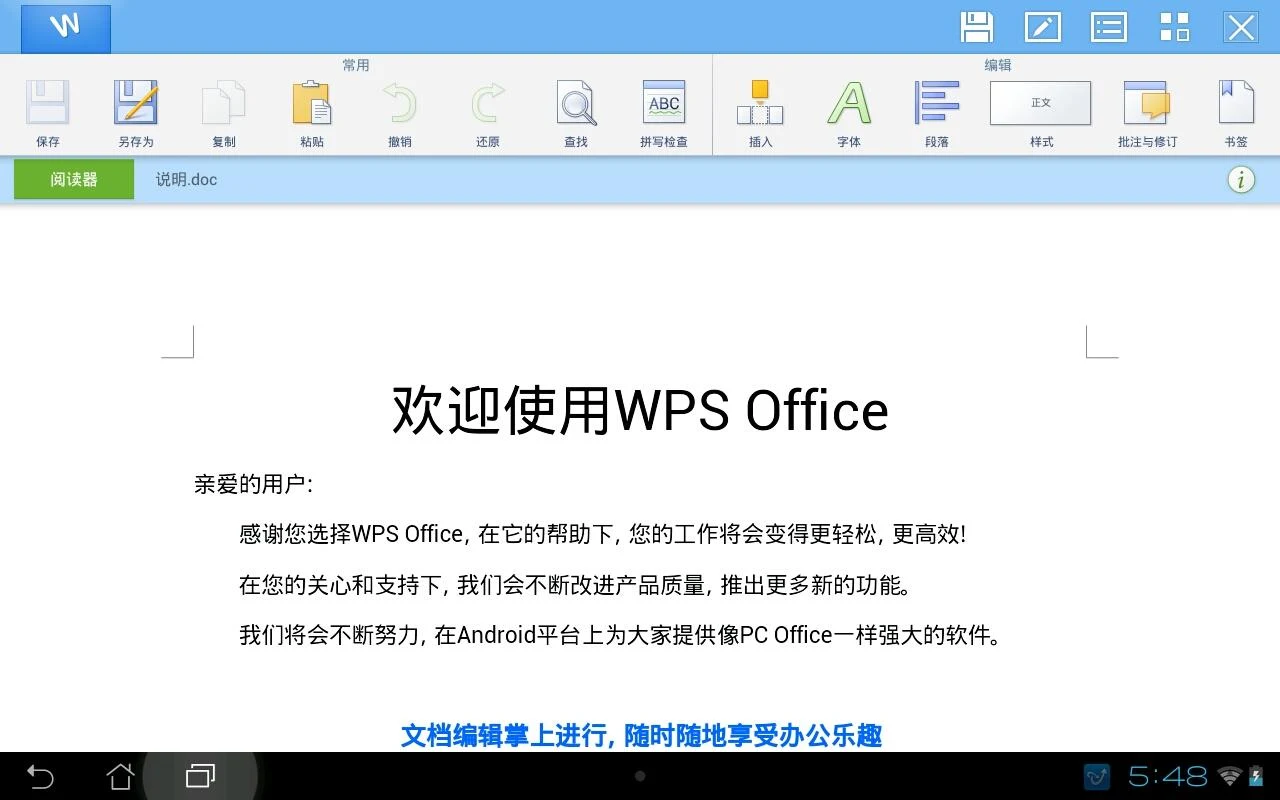Image resolution: width=1280 pixels, height=800 pixels.
Task: Open the WPS Writer logo menu
Action: click(66, 27)
